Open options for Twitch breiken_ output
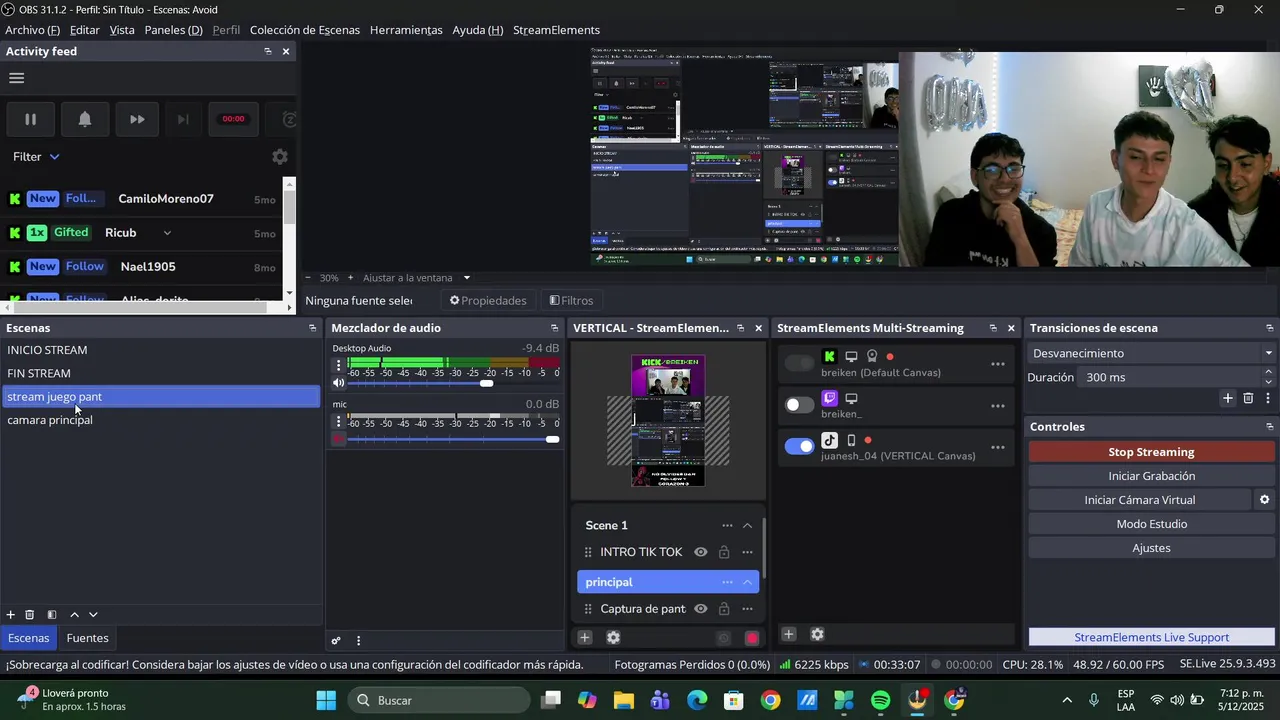1280x720 pixels. click(x=998, y=406)
